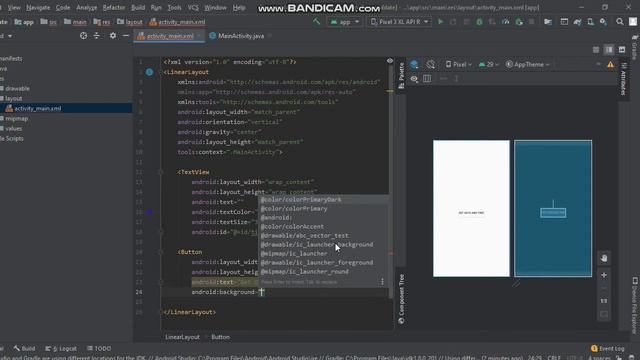Click the colorPrimary gutter color swatch
The width and height of the screenshot is (640, 360).
(x=150, y=212)
